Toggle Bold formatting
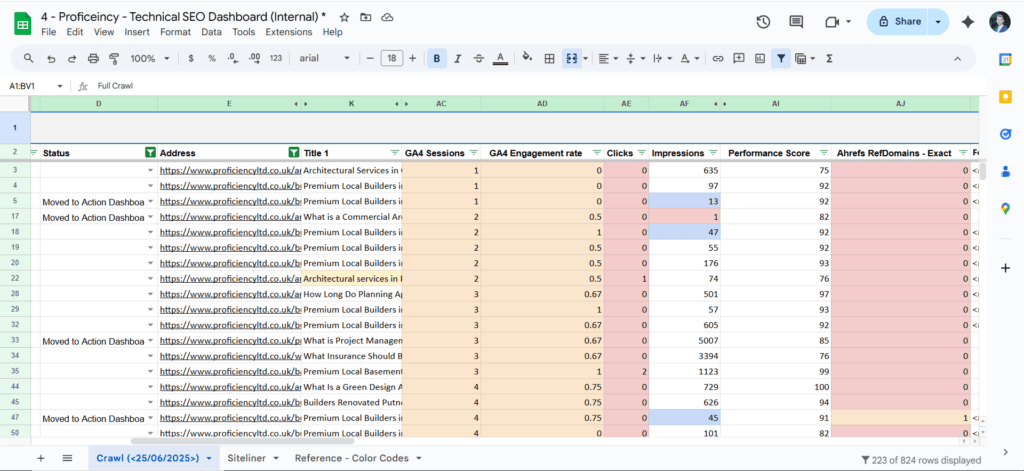 (436, 59)
